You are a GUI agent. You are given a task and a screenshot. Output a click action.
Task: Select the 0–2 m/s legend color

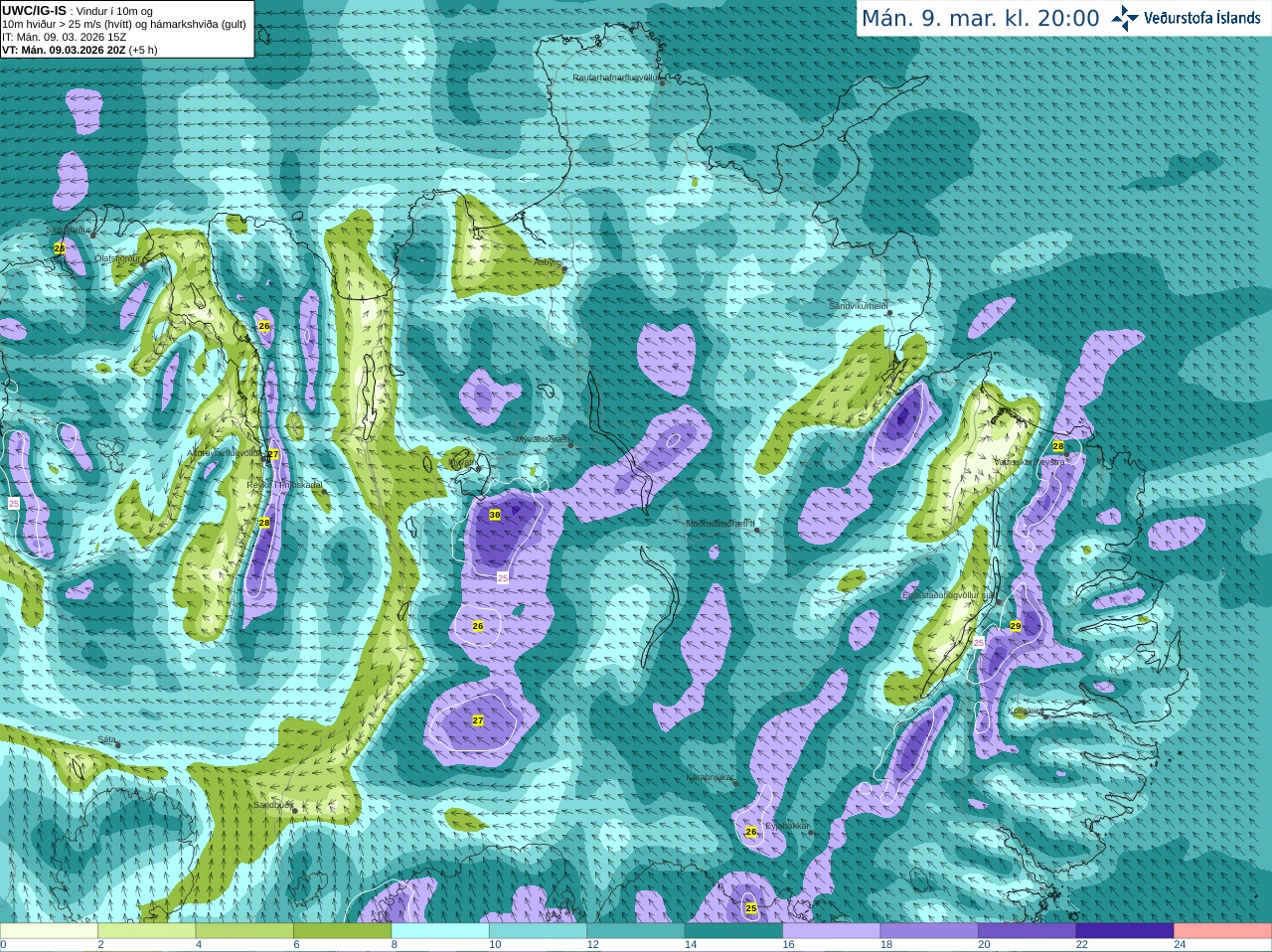click(49, 931)
